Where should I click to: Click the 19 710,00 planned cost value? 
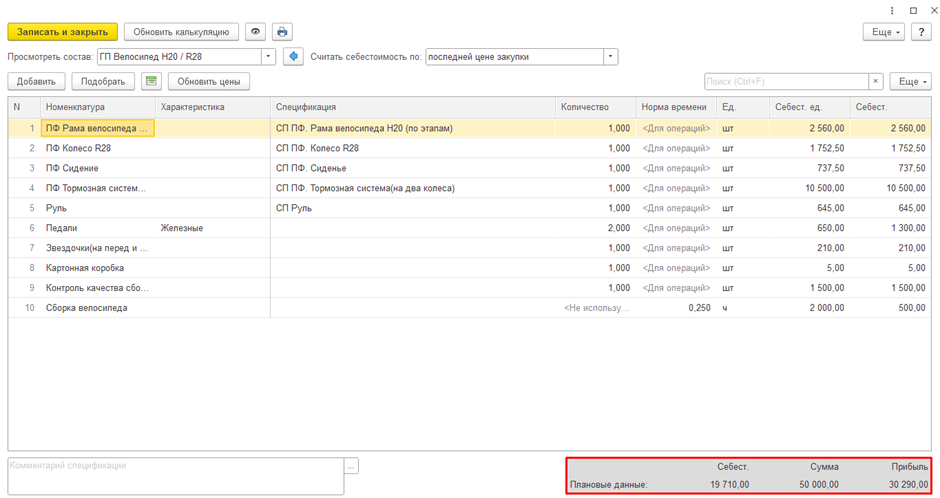[730, 484]
